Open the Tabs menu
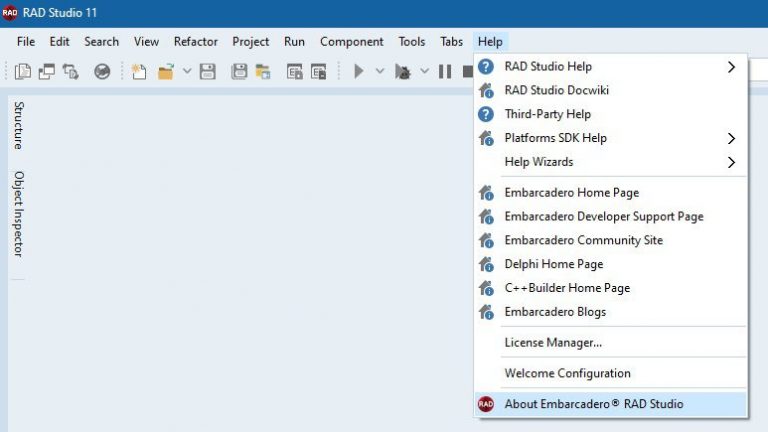 click(x=451, y=42)
